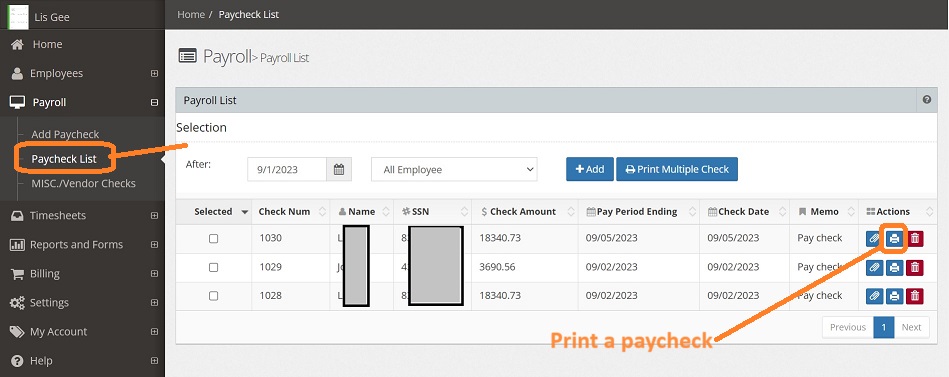
Task: Print paycheck for check 1029
Action: pyautogui.click(x=895, y=267)
